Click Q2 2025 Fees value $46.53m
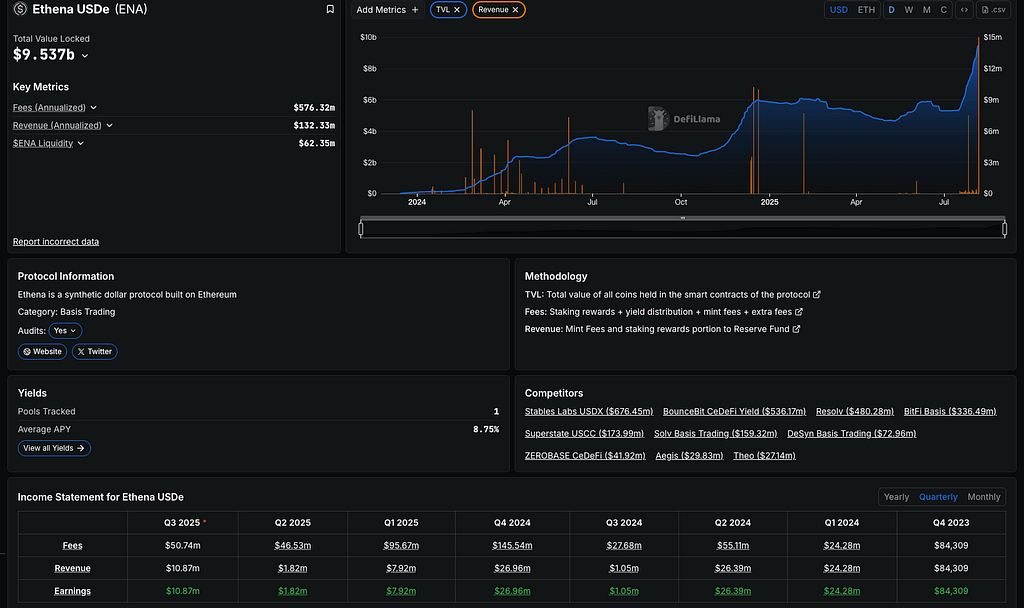The height and width of the screenshot is (608, 1024). tap(293, 545)
